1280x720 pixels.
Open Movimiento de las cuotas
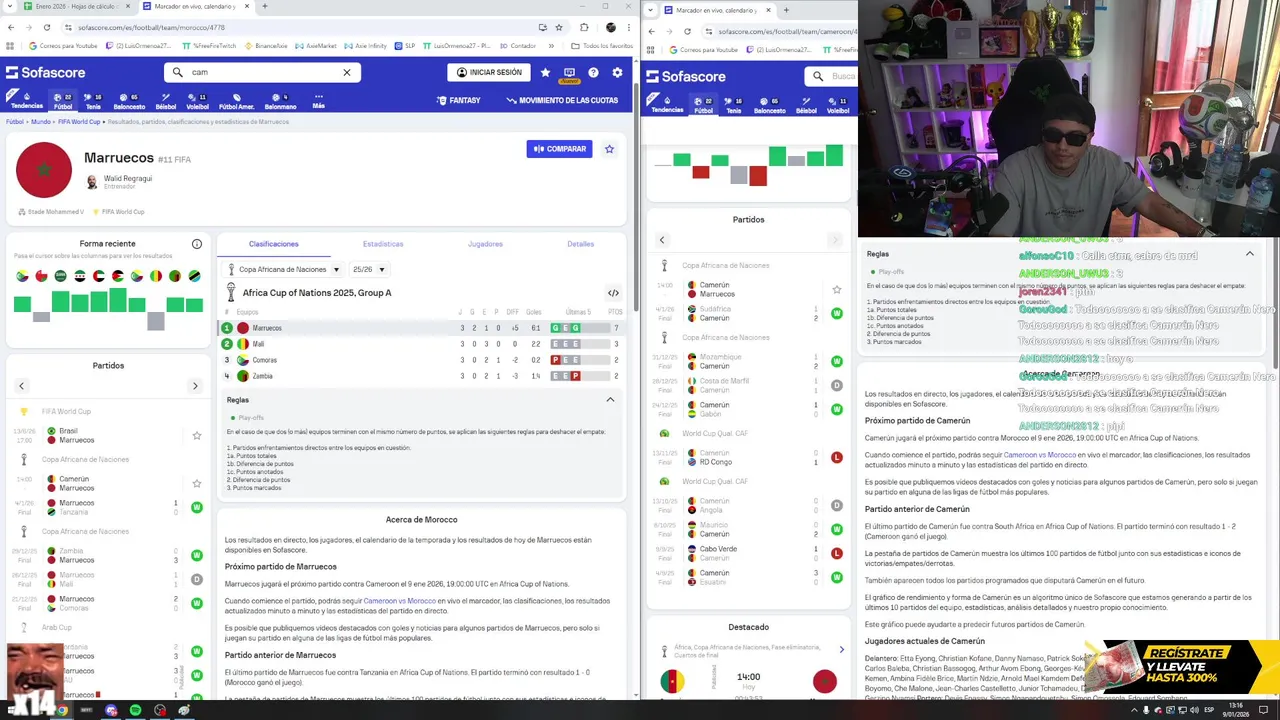(x=562, y=100)
